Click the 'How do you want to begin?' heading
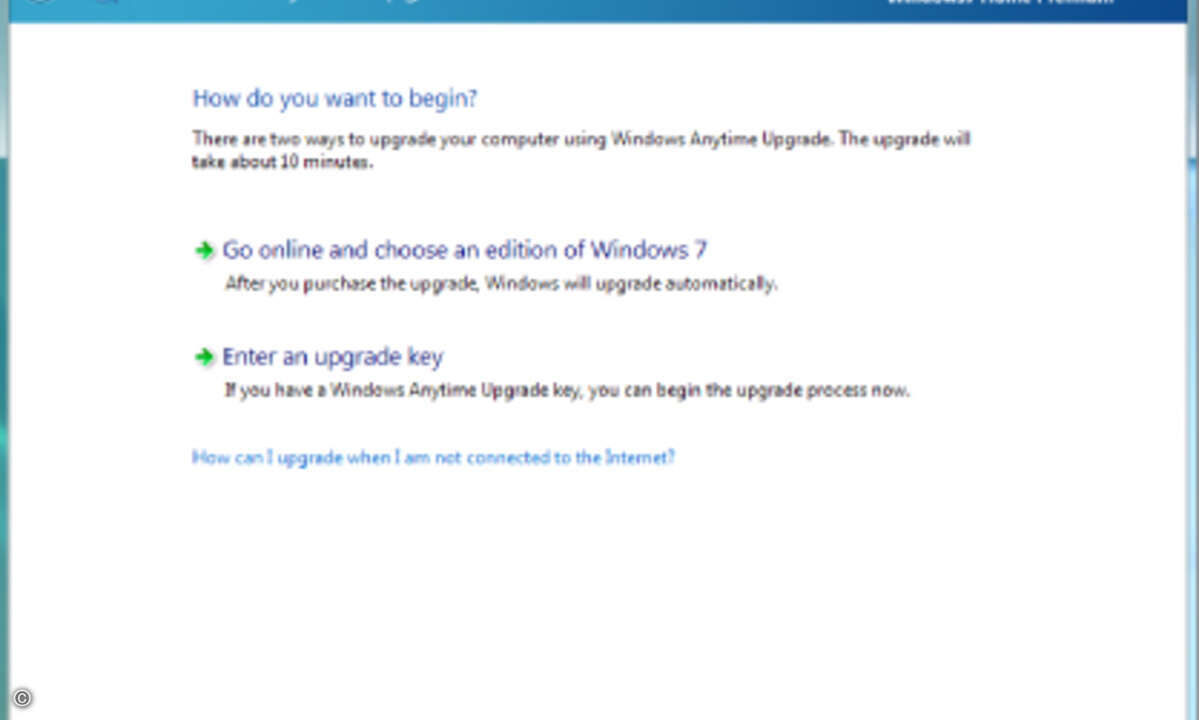This screenshot has width=1199, height=720. point(334,99)
